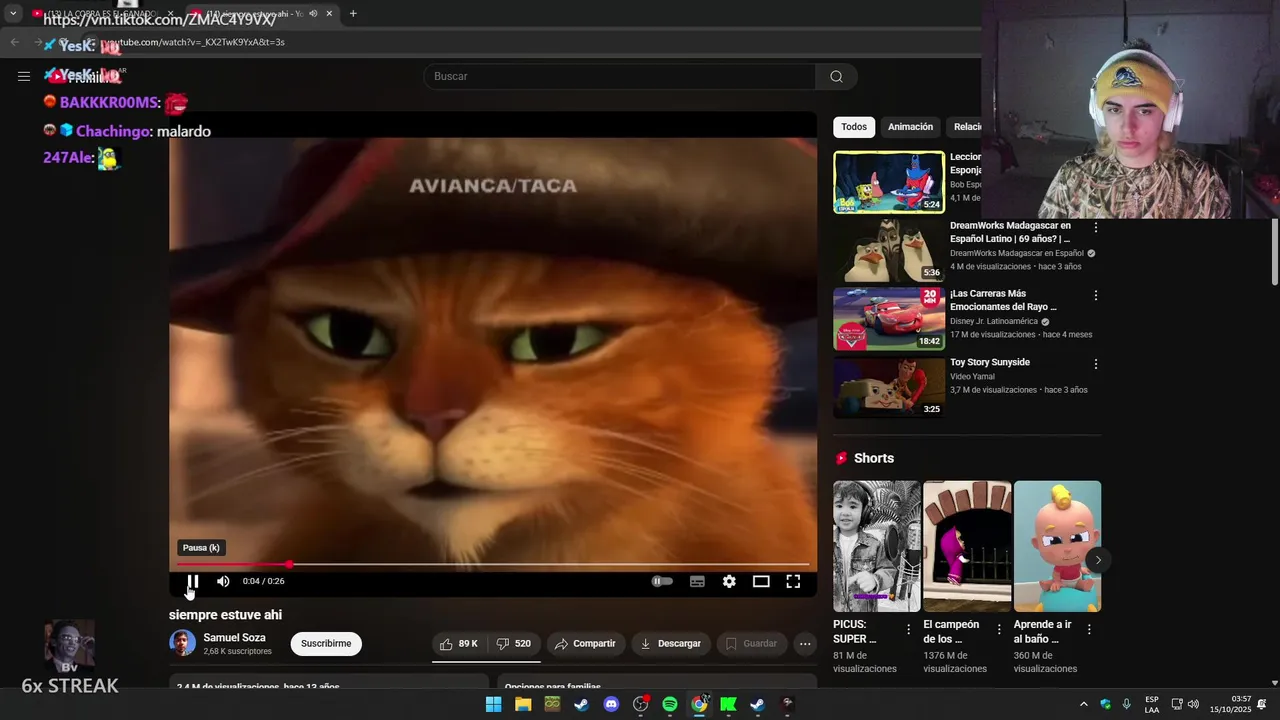Close the siempre estuve ahi browser tab

pyautogui.click(x=329, y=13)
